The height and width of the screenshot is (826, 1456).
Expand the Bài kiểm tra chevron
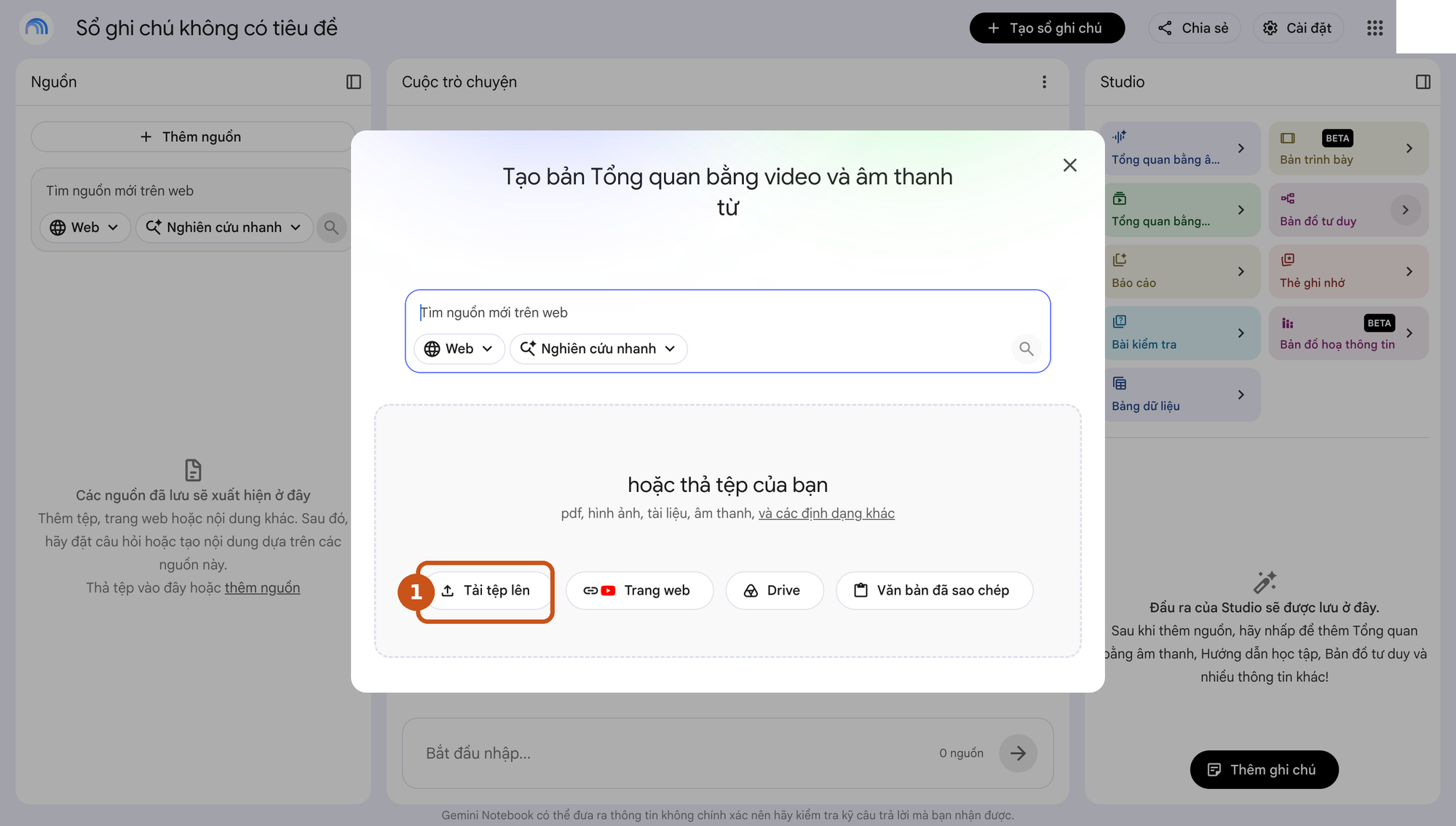pos(1241,333)
